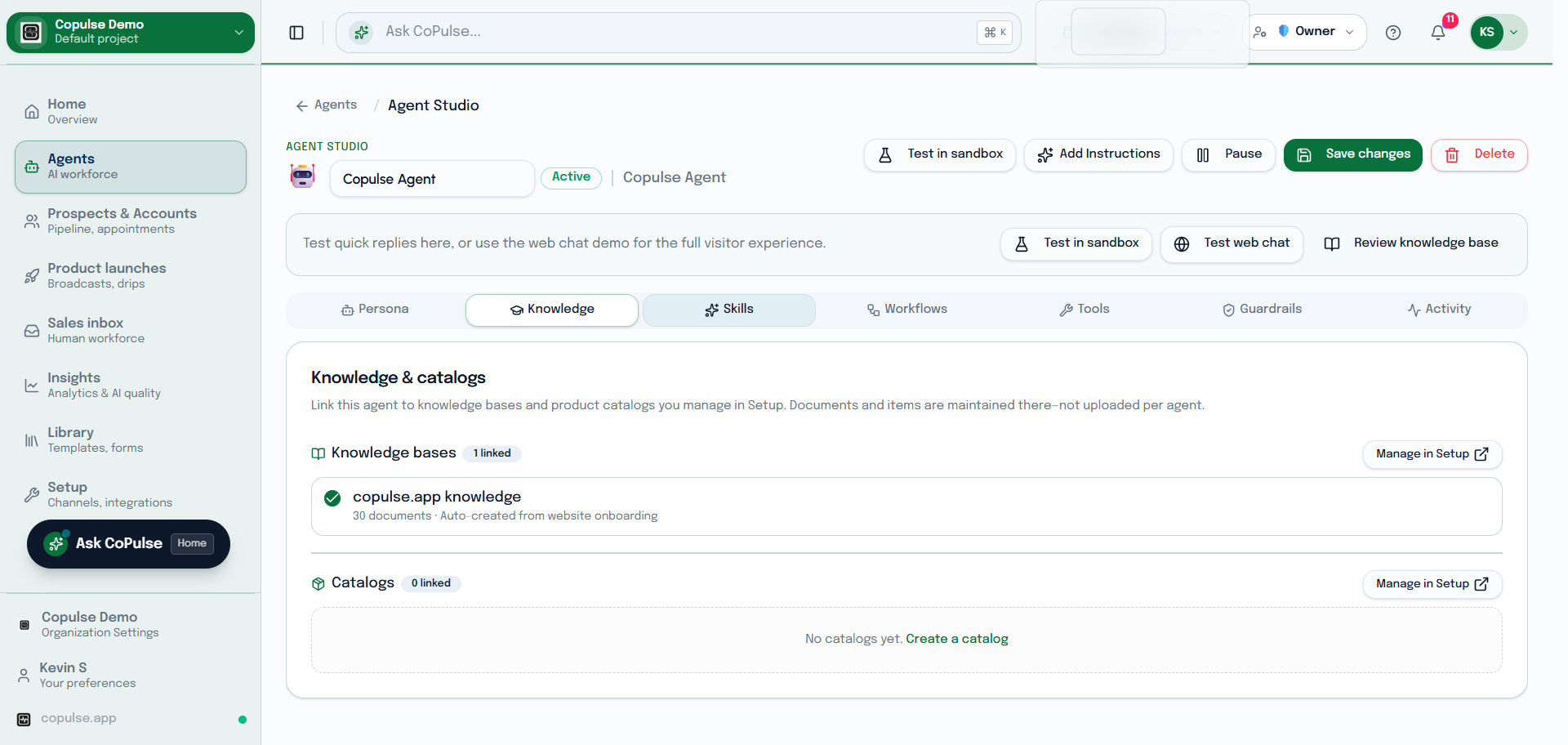
Task: Select Agents AI workforce in sidebar
Action: tap(131, 167)
